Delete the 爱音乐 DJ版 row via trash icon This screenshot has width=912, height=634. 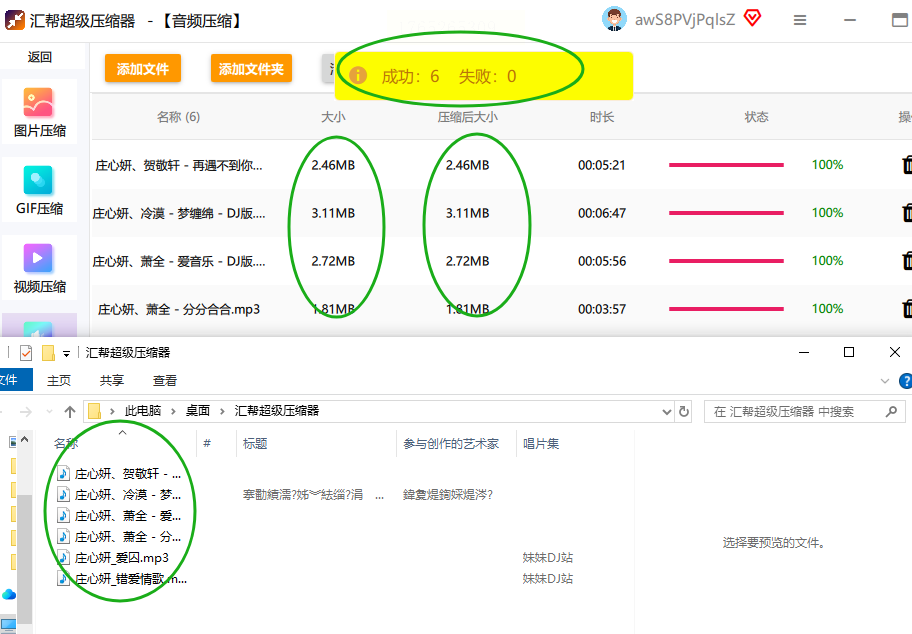[907, 261]
